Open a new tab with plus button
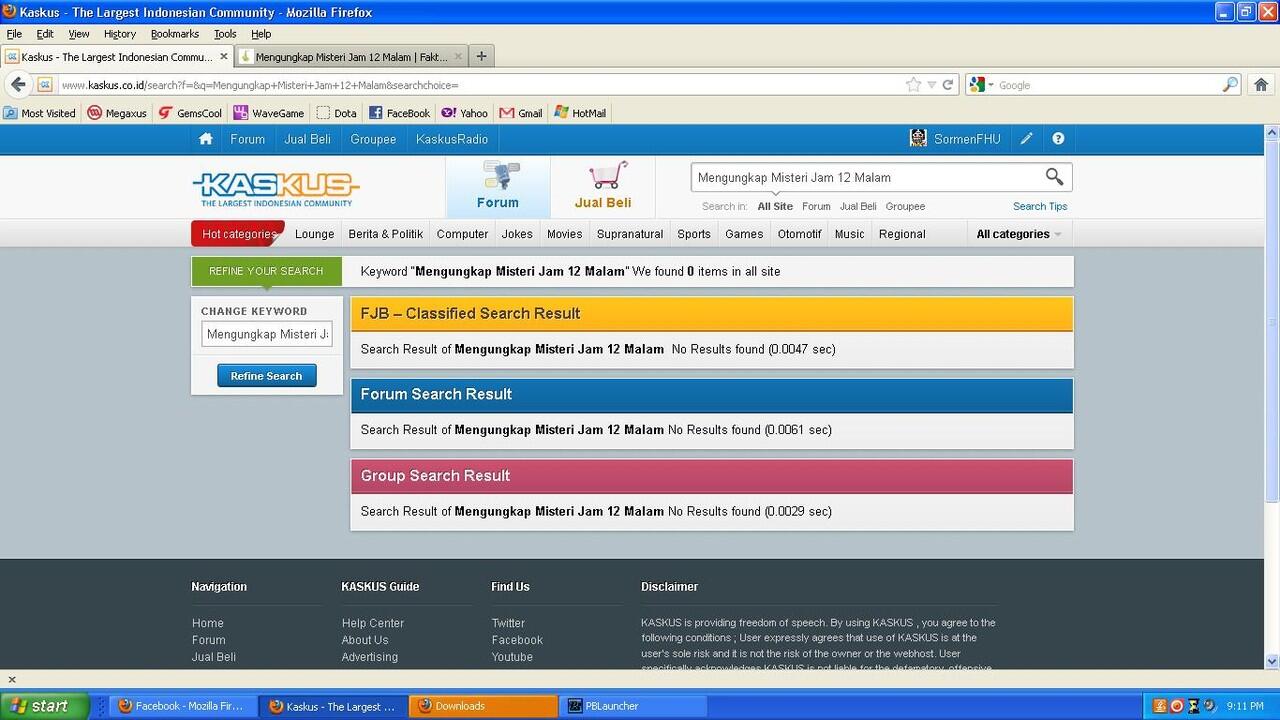 [481, 56]
